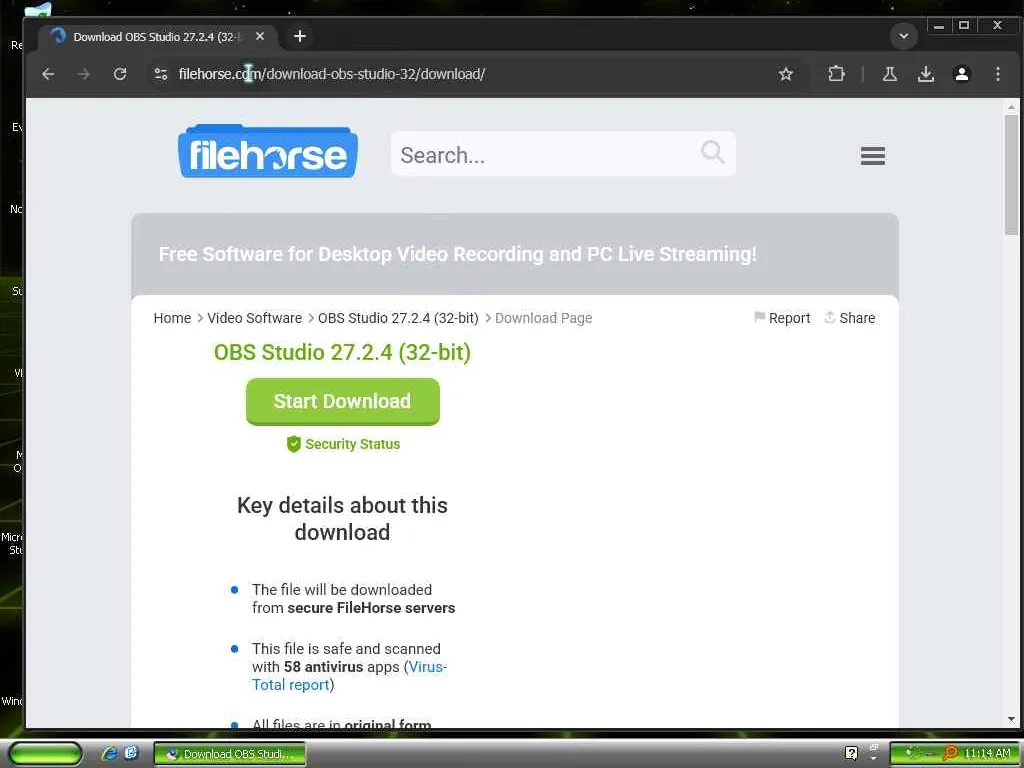This screenshot has width=1024, height=768.
Task: Launch Internet Explorer from quick launch
Action: (x=109, y=754)
